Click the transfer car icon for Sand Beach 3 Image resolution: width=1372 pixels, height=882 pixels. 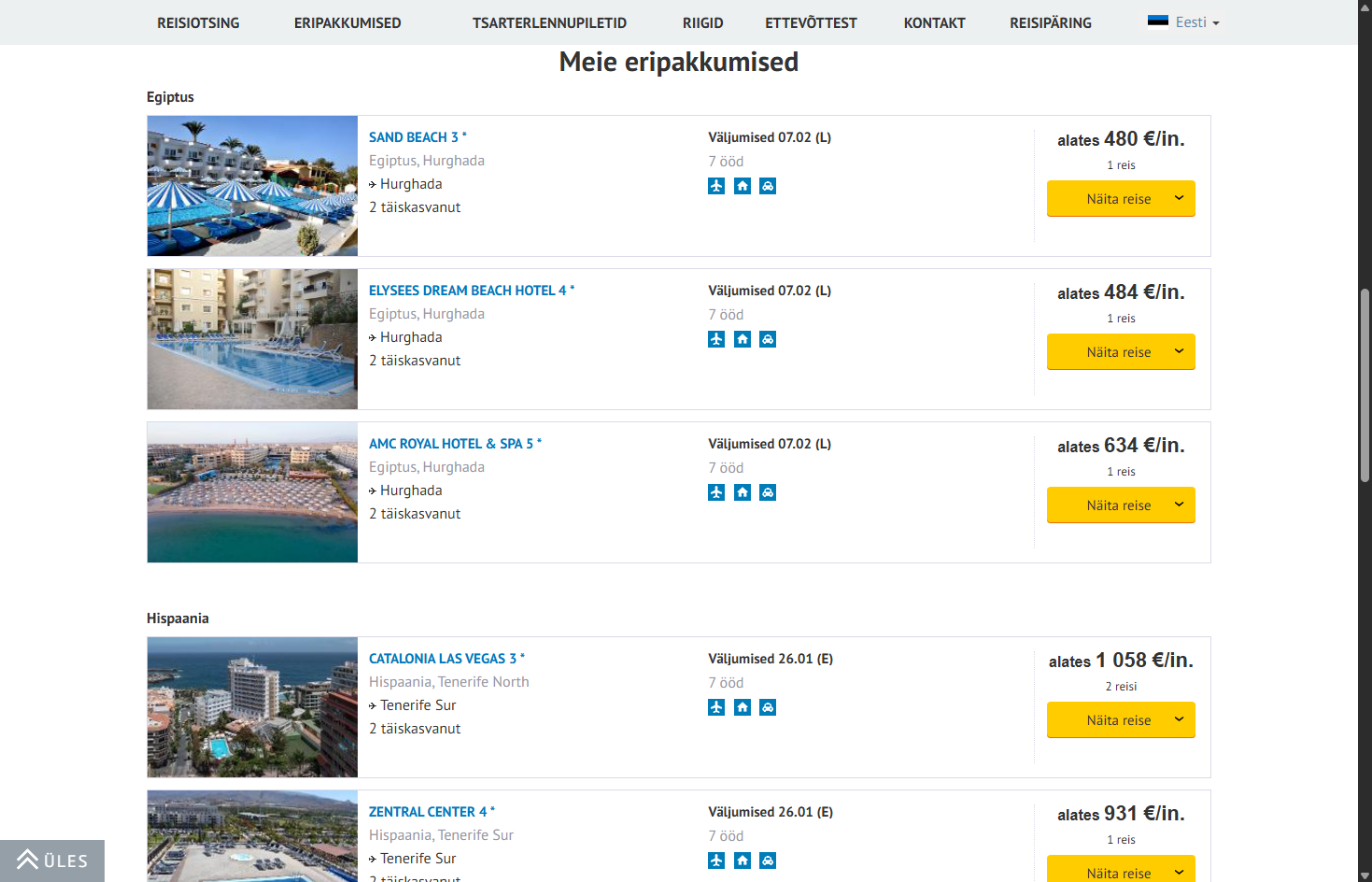point(768,186)
